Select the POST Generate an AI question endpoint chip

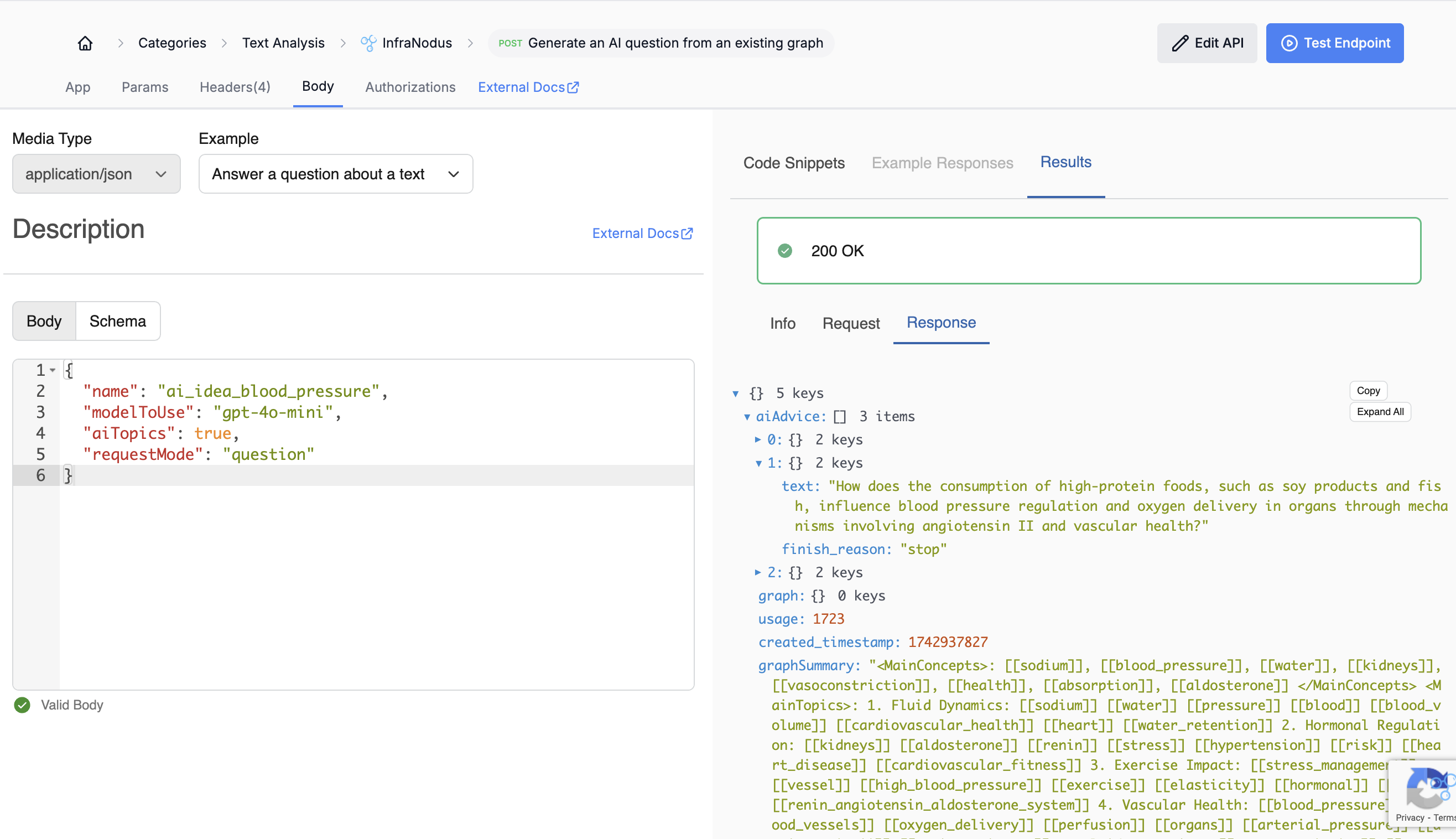(x=661, y=43)
